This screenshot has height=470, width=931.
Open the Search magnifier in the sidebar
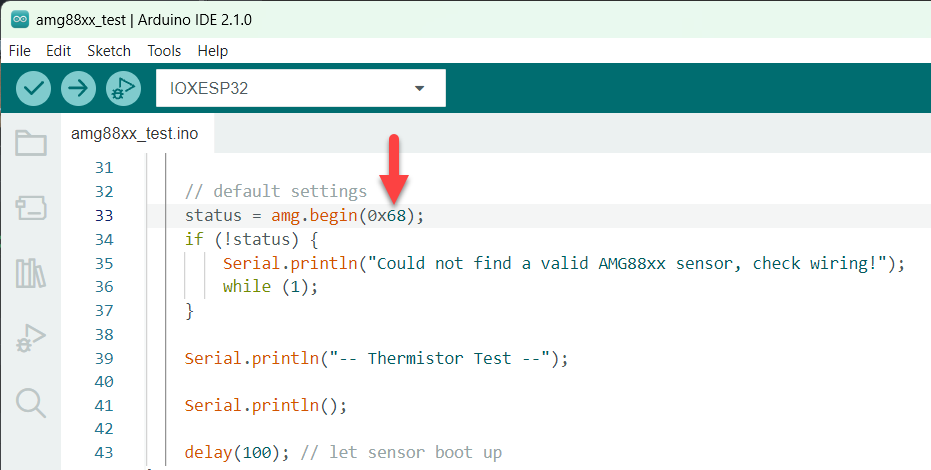click(x=31, y=403)
